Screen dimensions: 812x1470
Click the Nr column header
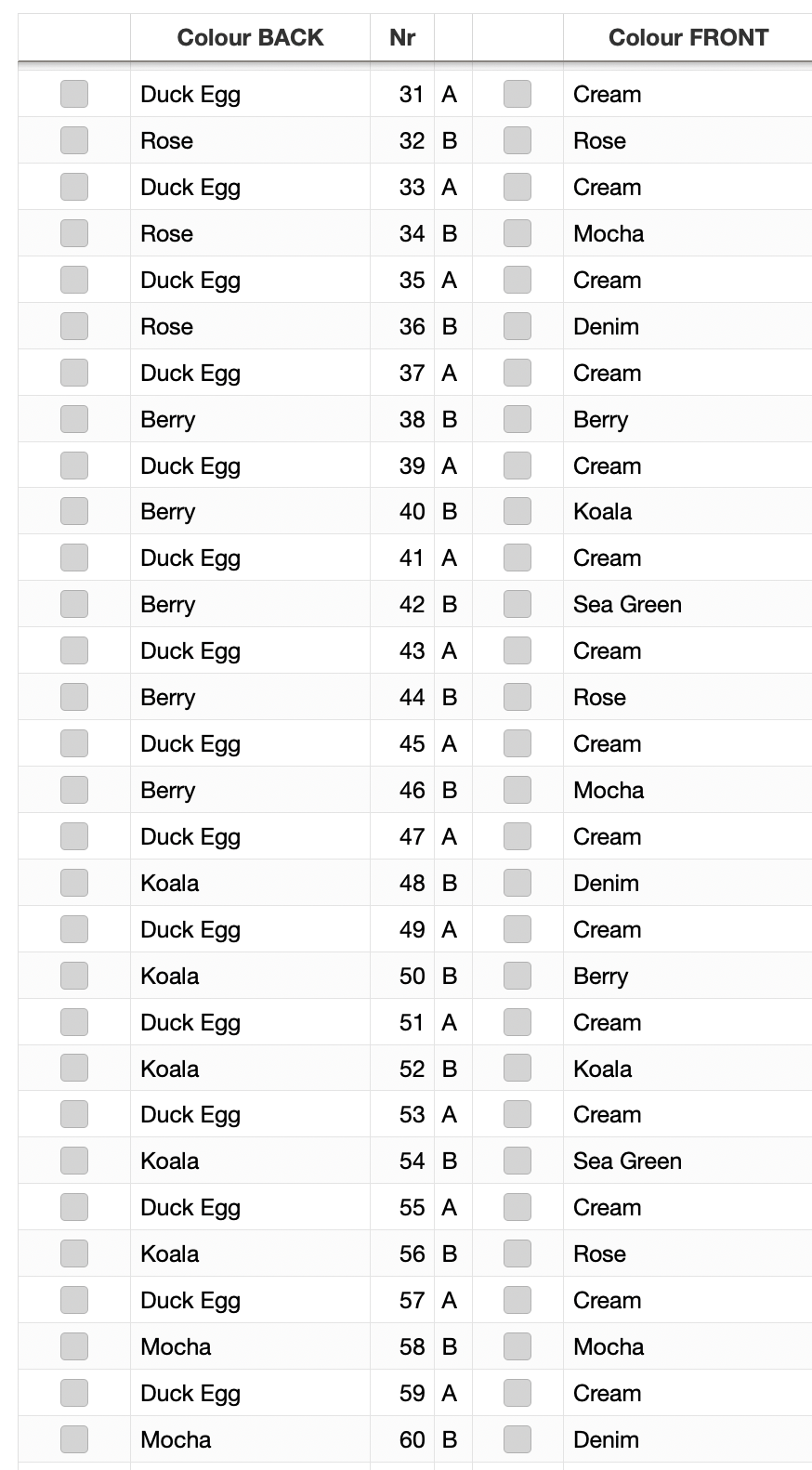[x=402, y=38]
